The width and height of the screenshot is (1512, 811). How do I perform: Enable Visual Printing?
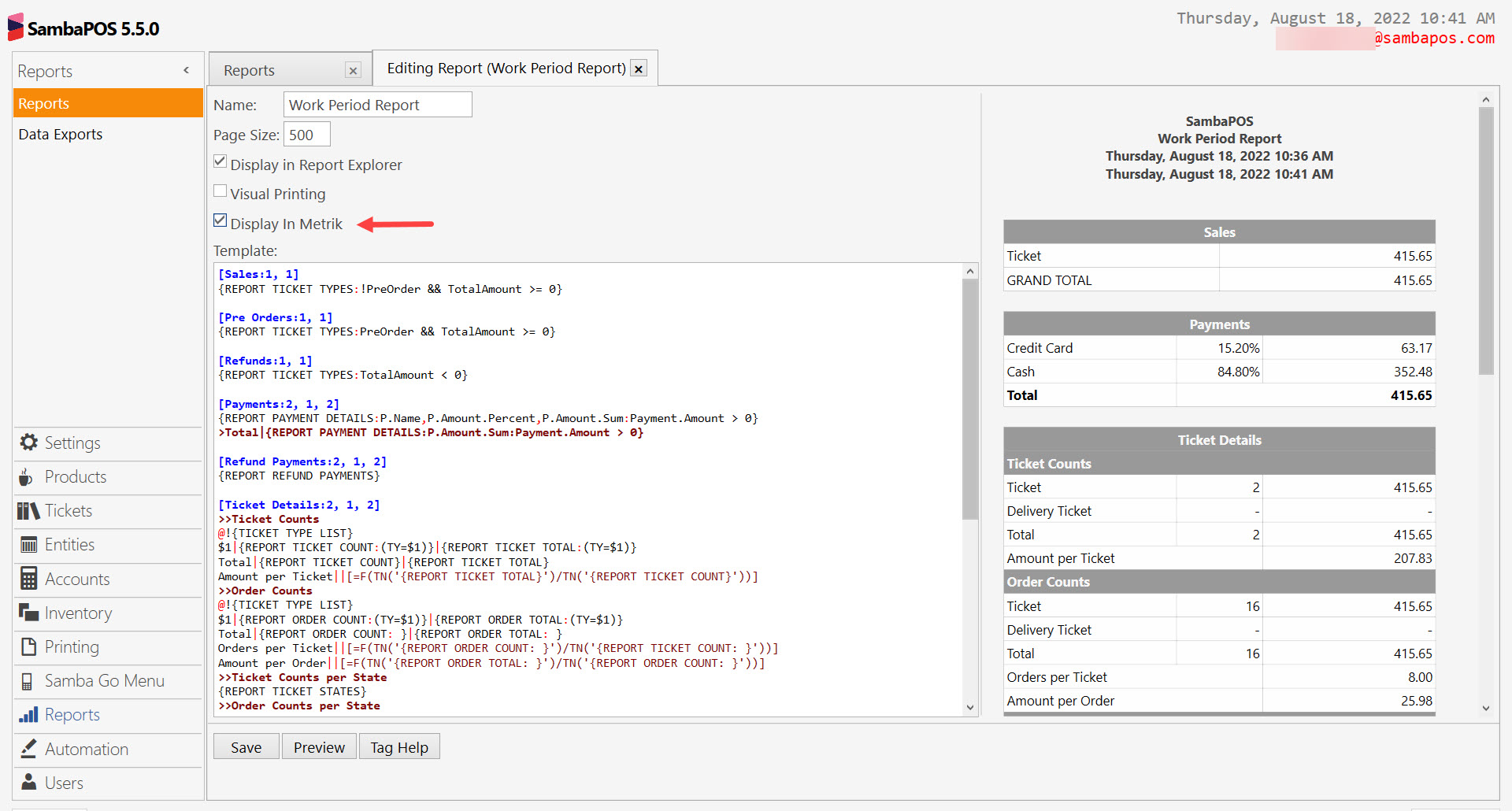[220, 190]
